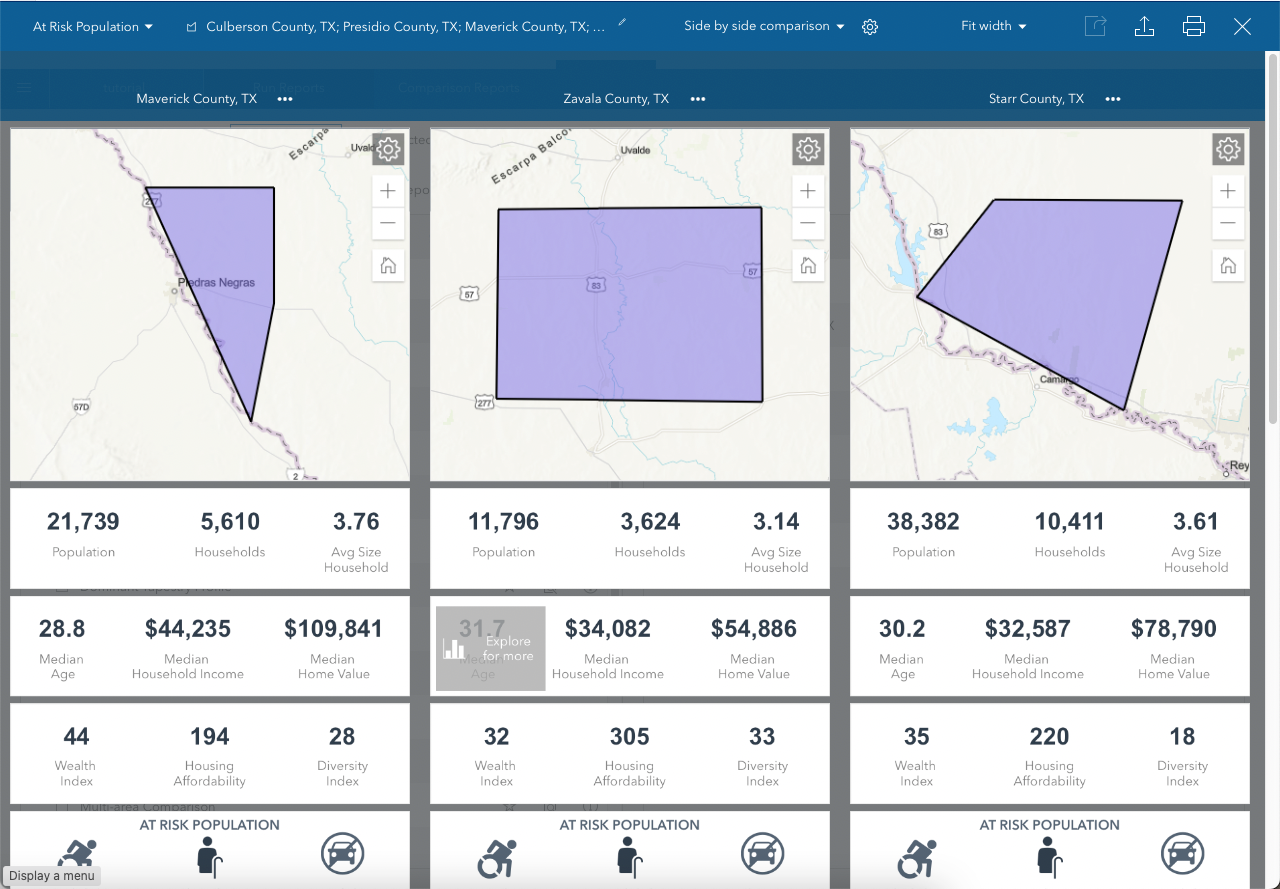The width and height of the screenshot is (1280, 889).
Task: Open more options for Maverick County, TX
Action: click(x=285, y=99)
